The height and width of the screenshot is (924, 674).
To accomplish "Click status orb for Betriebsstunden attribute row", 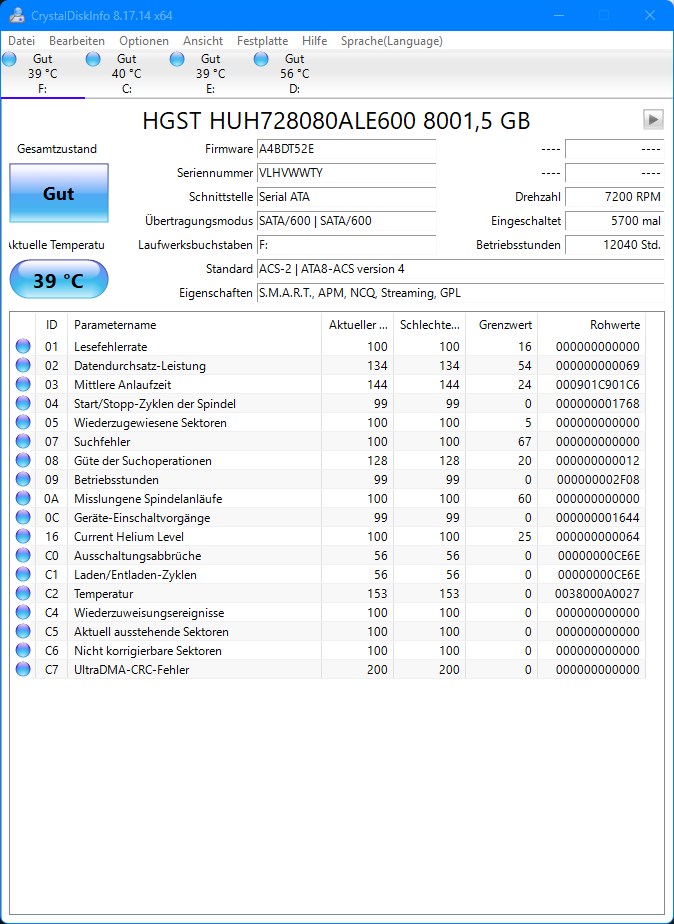I will [x=23, y=480].
